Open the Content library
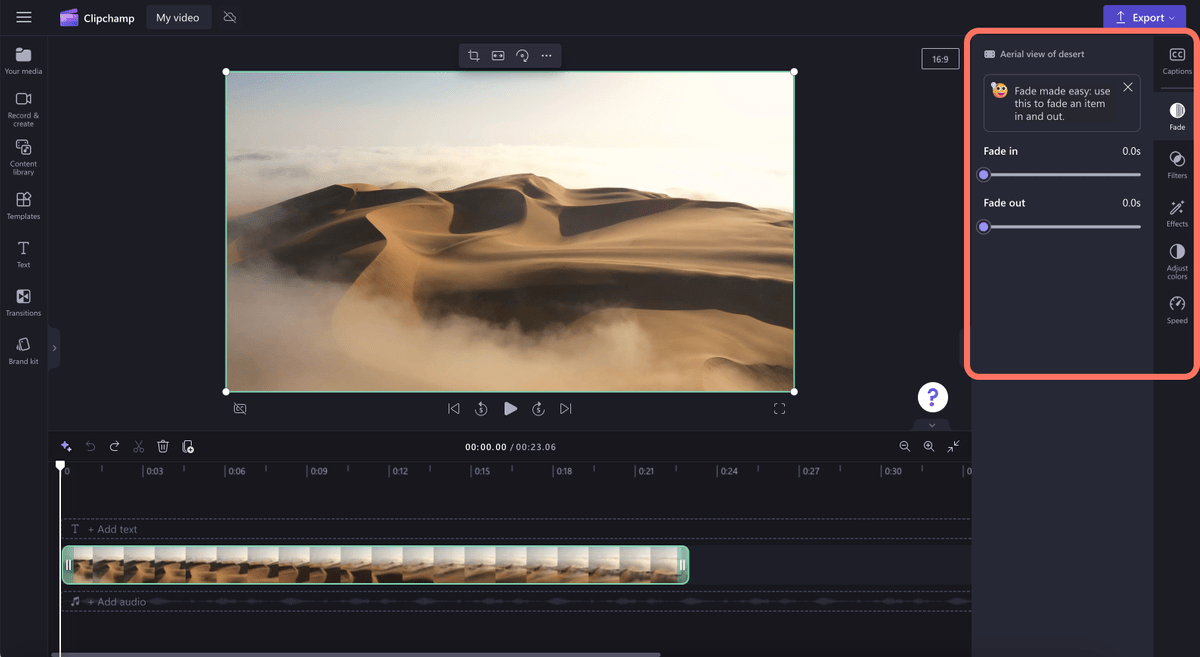The height and width of the screenshot is (657, 1200). pos(23,157)
